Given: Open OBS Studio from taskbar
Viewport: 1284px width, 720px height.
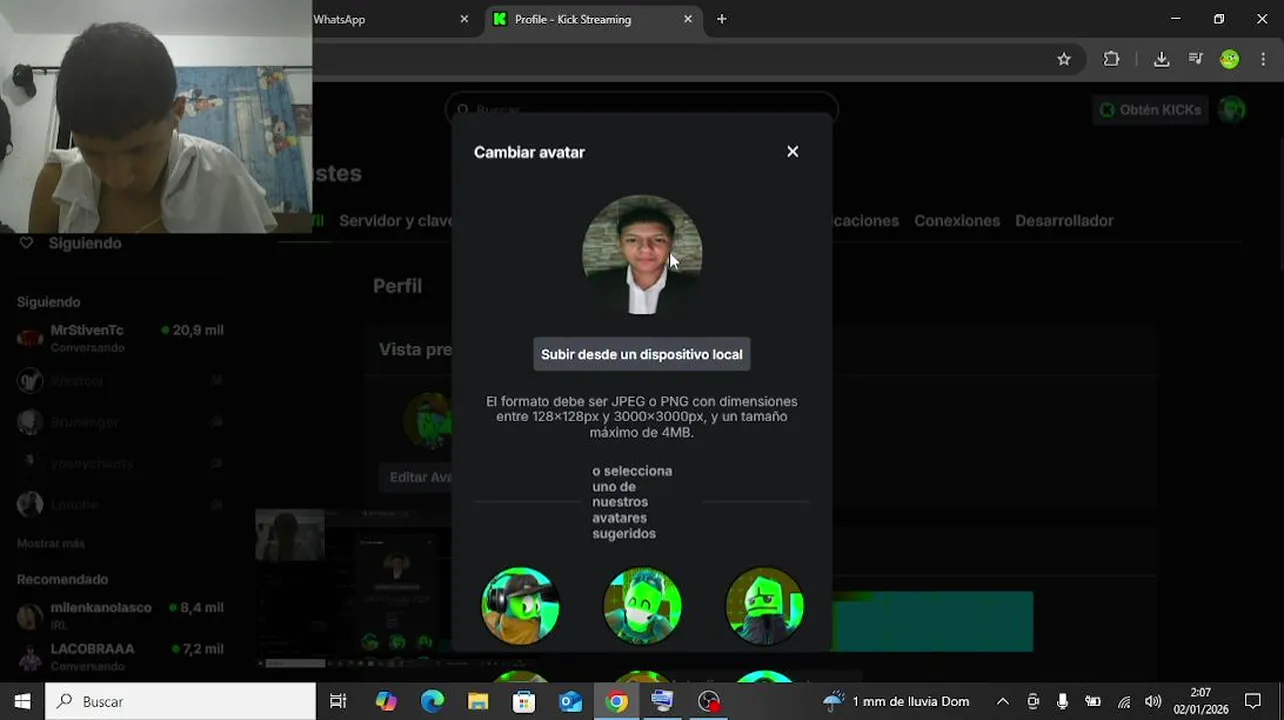Looking at the screenshot, I should click(x=708, y=701).
